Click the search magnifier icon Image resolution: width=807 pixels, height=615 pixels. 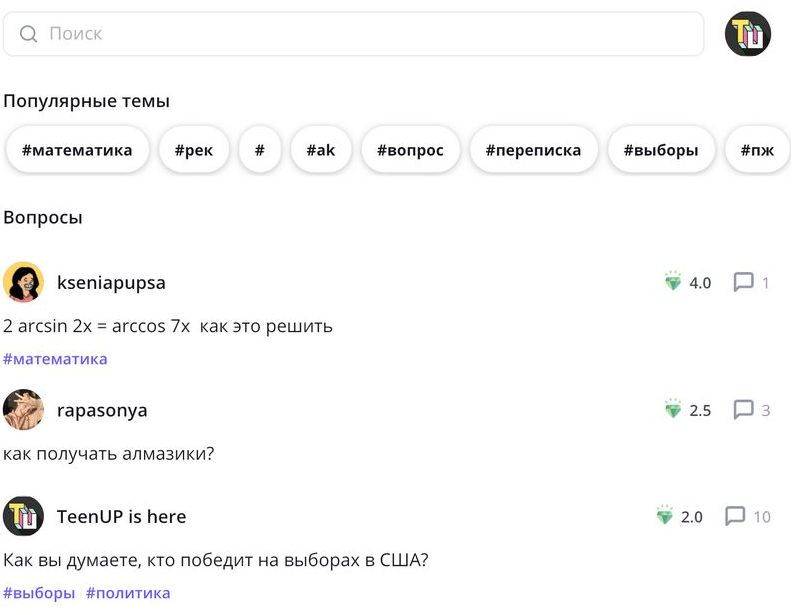(x=29, y=34)
